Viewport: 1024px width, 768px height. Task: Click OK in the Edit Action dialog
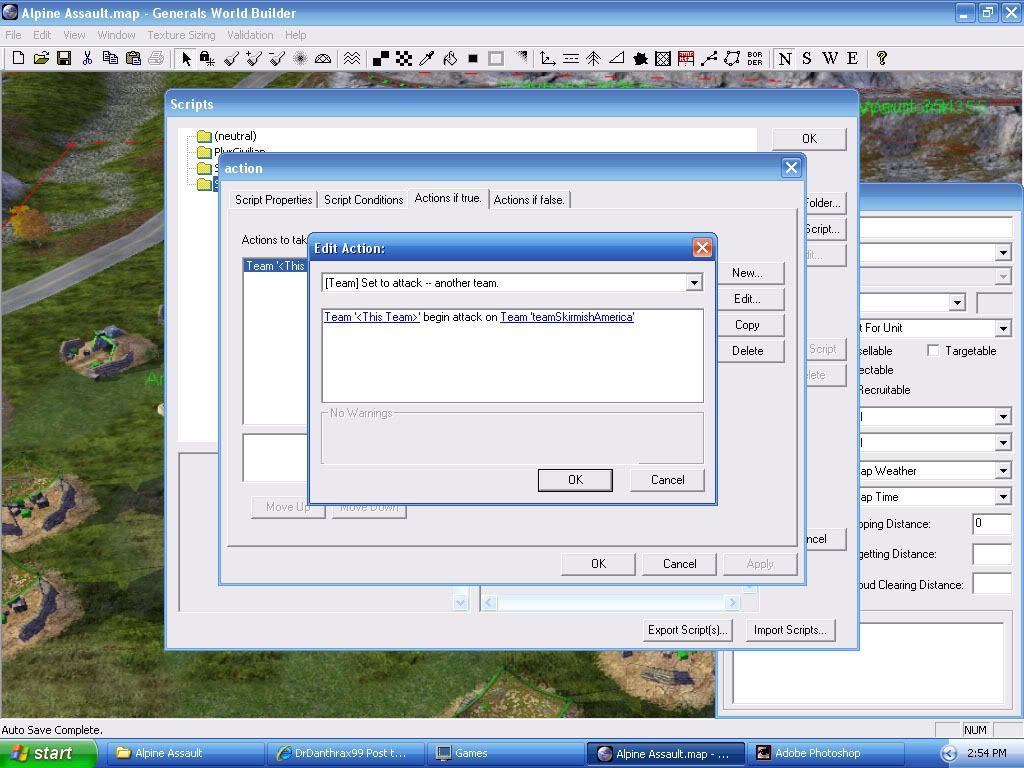(575, 480)
